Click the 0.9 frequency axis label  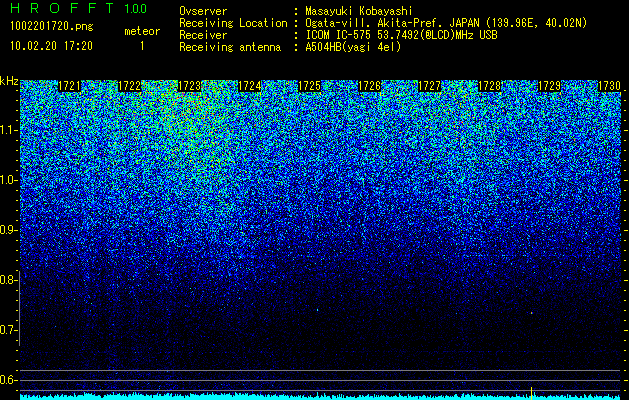coord(8,230)
